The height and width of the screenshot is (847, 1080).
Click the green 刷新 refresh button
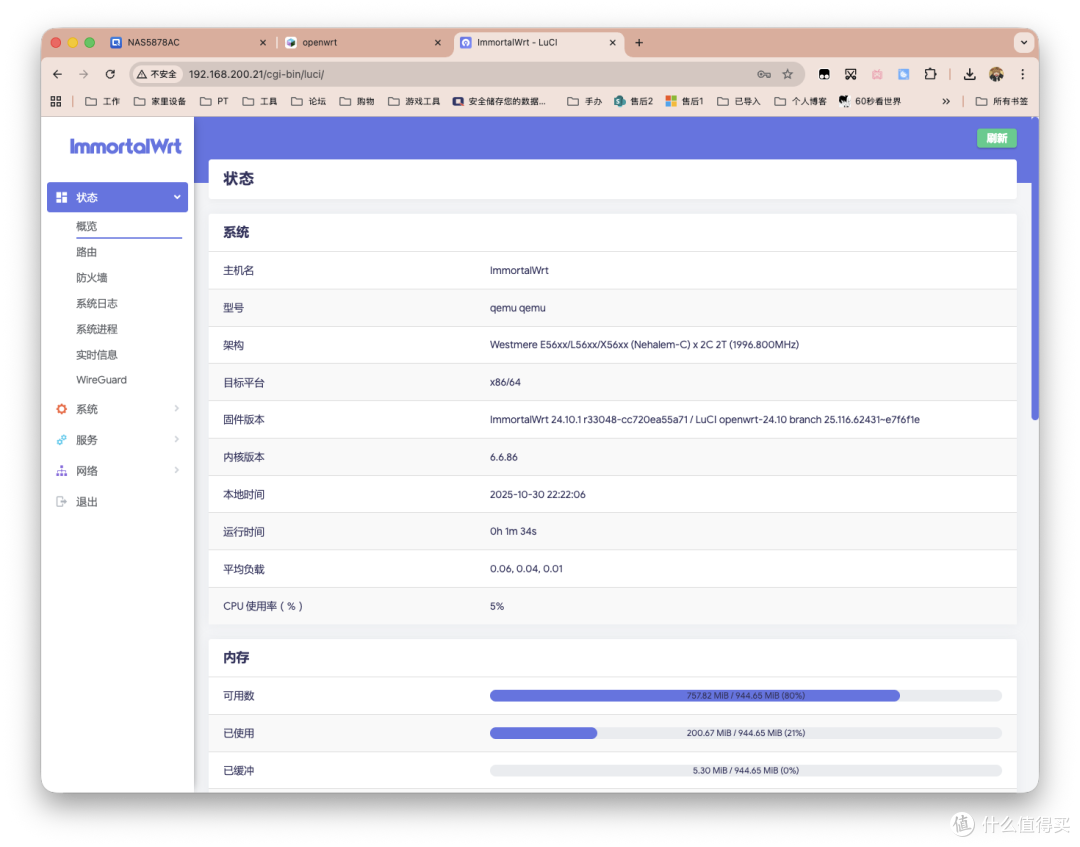tap(997, 138)
